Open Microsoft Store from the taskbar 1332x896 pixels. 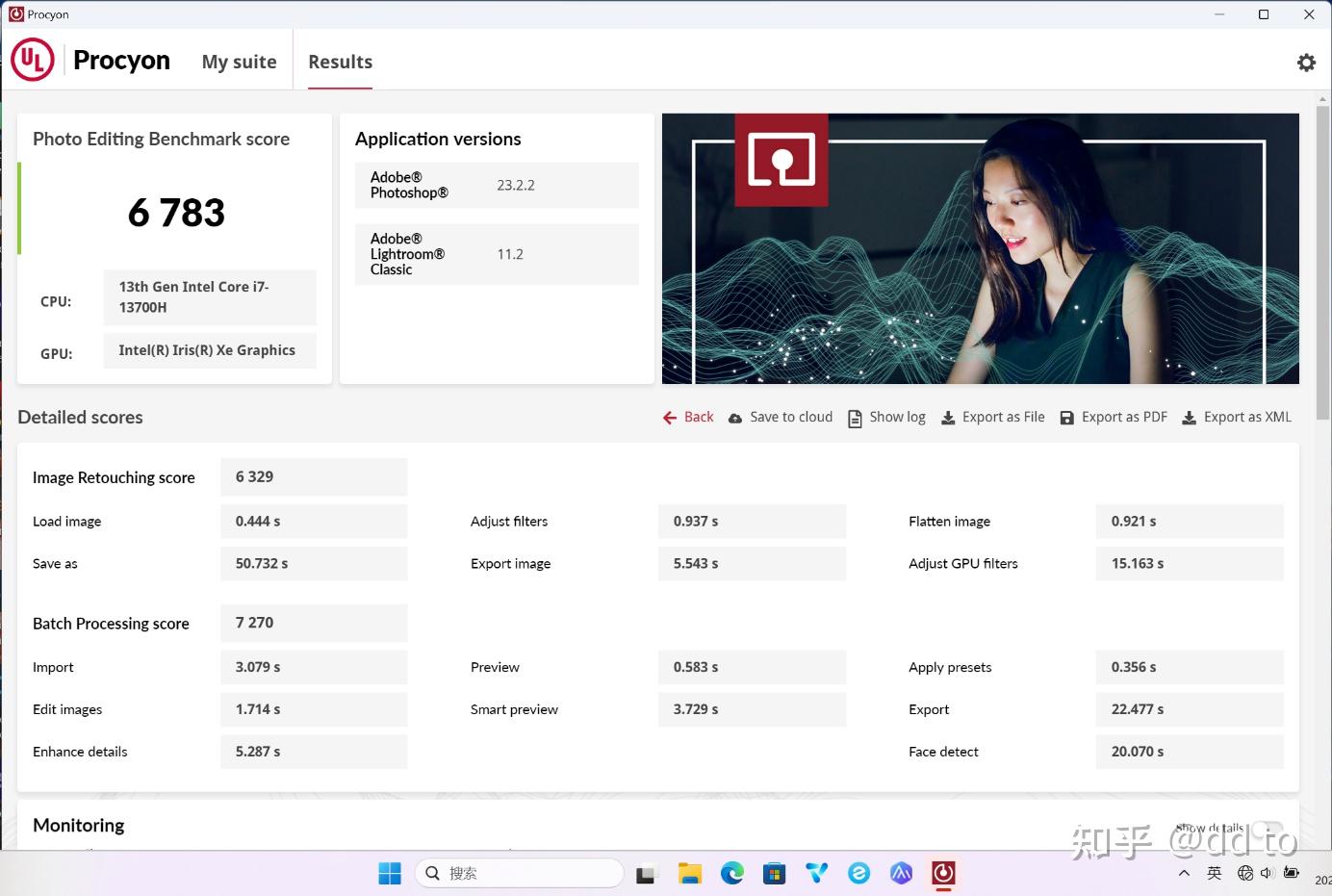coord(775,873)
